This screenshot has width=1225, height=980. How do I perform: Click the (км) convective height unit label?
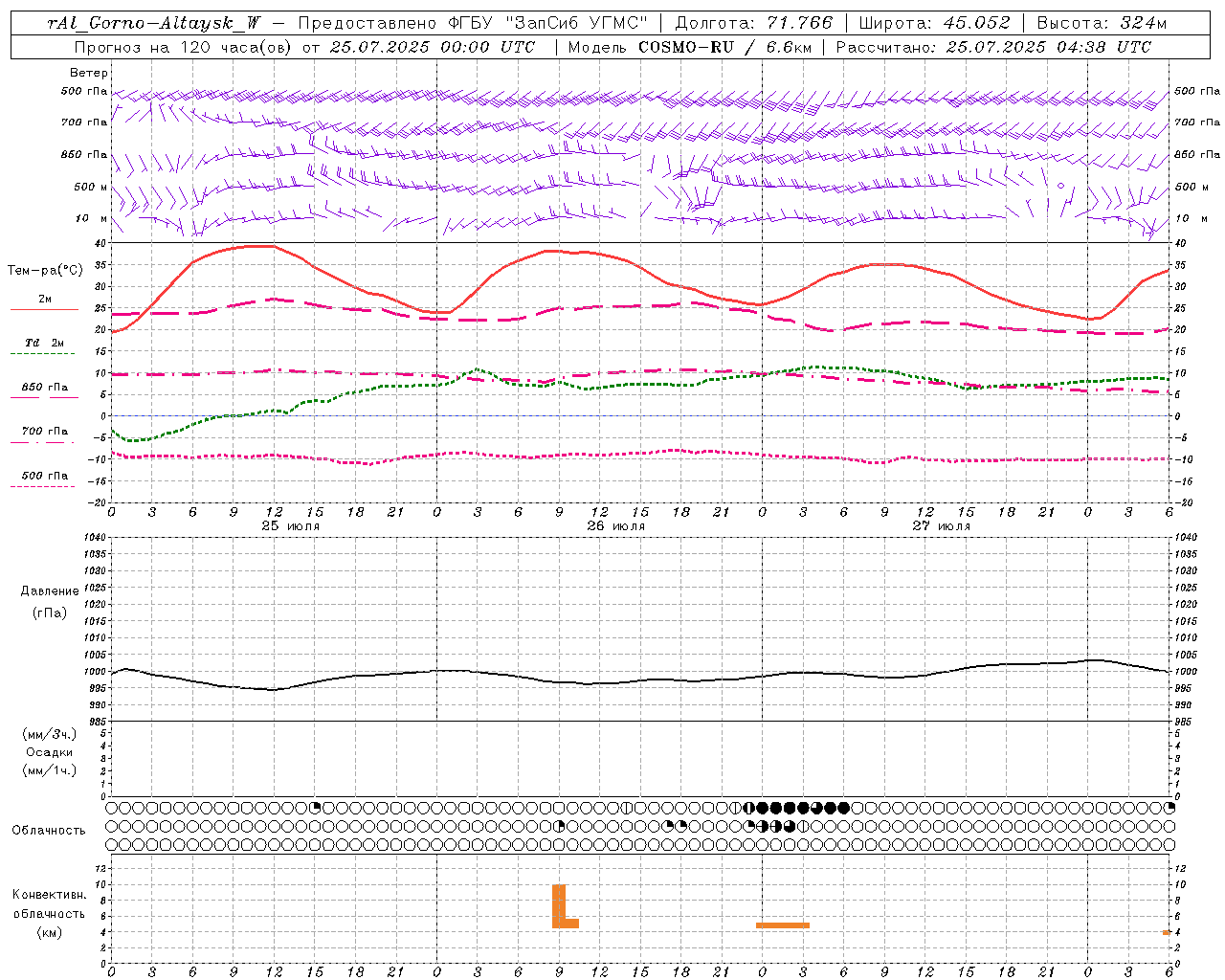pos(50,932)
